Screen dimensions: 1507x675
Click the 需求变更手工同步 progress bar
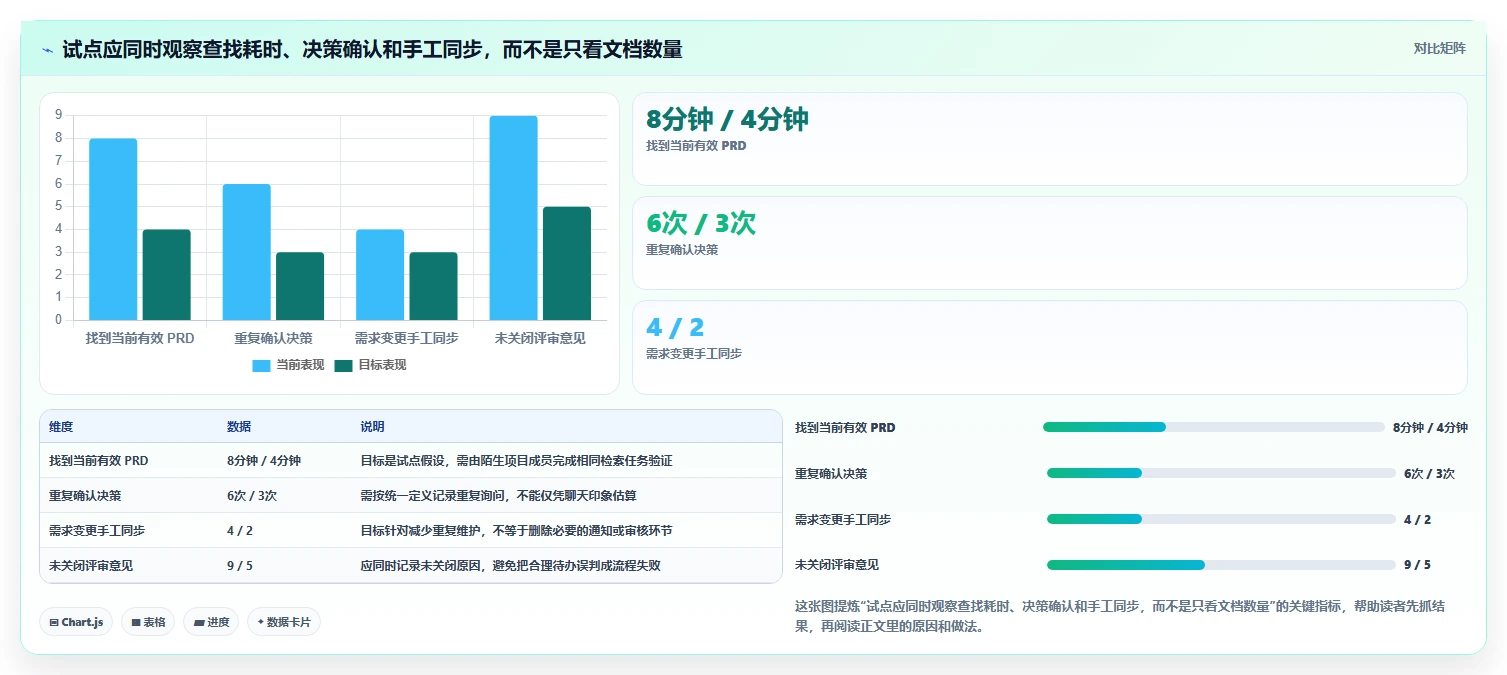(x=1221, y=519)
